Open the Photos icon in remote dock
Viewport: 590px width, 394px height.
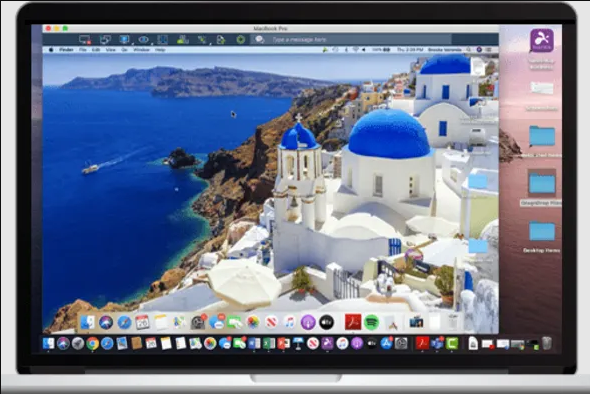click(253, 323)
